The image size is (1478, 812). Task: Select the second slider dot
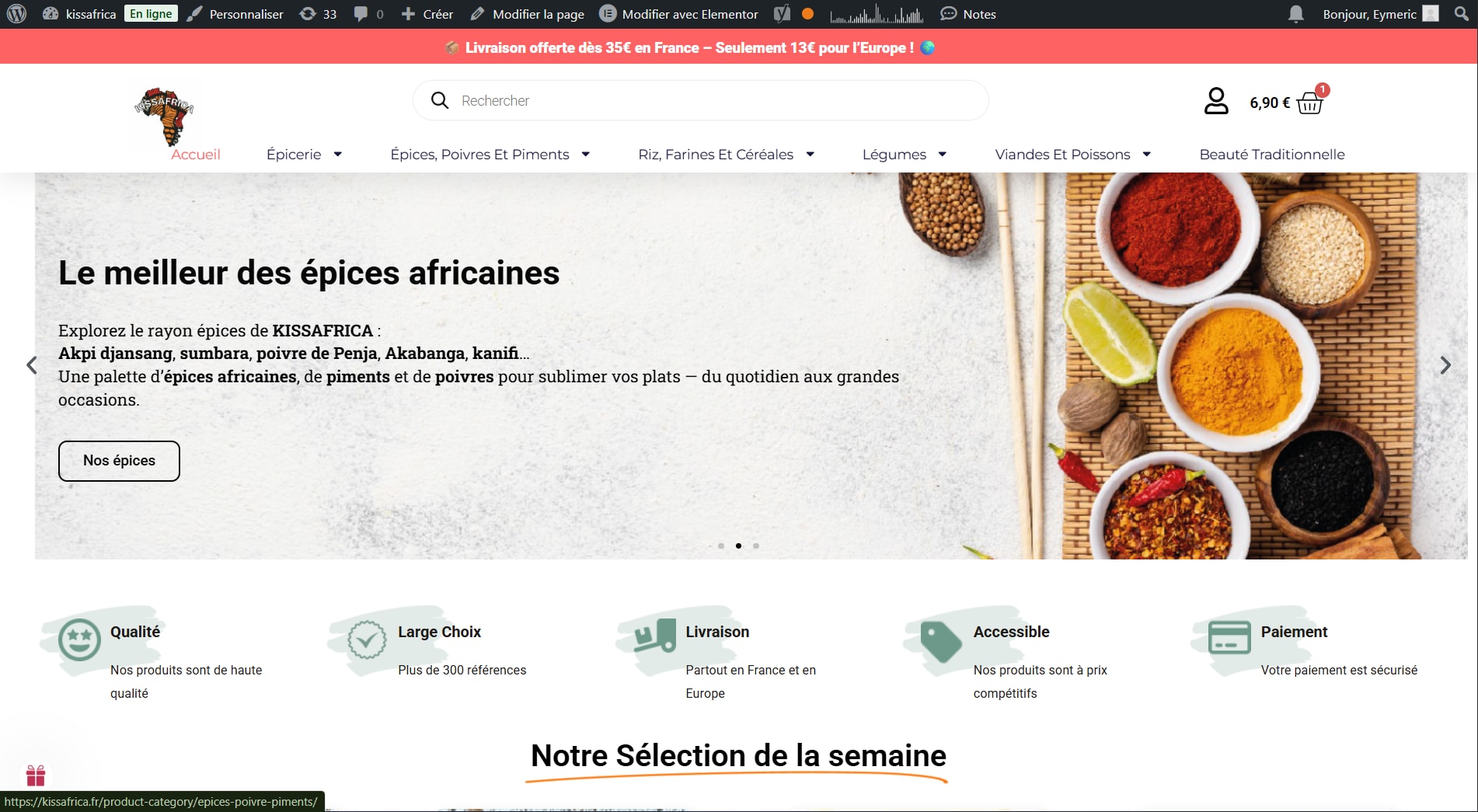[x=738, y=545]
